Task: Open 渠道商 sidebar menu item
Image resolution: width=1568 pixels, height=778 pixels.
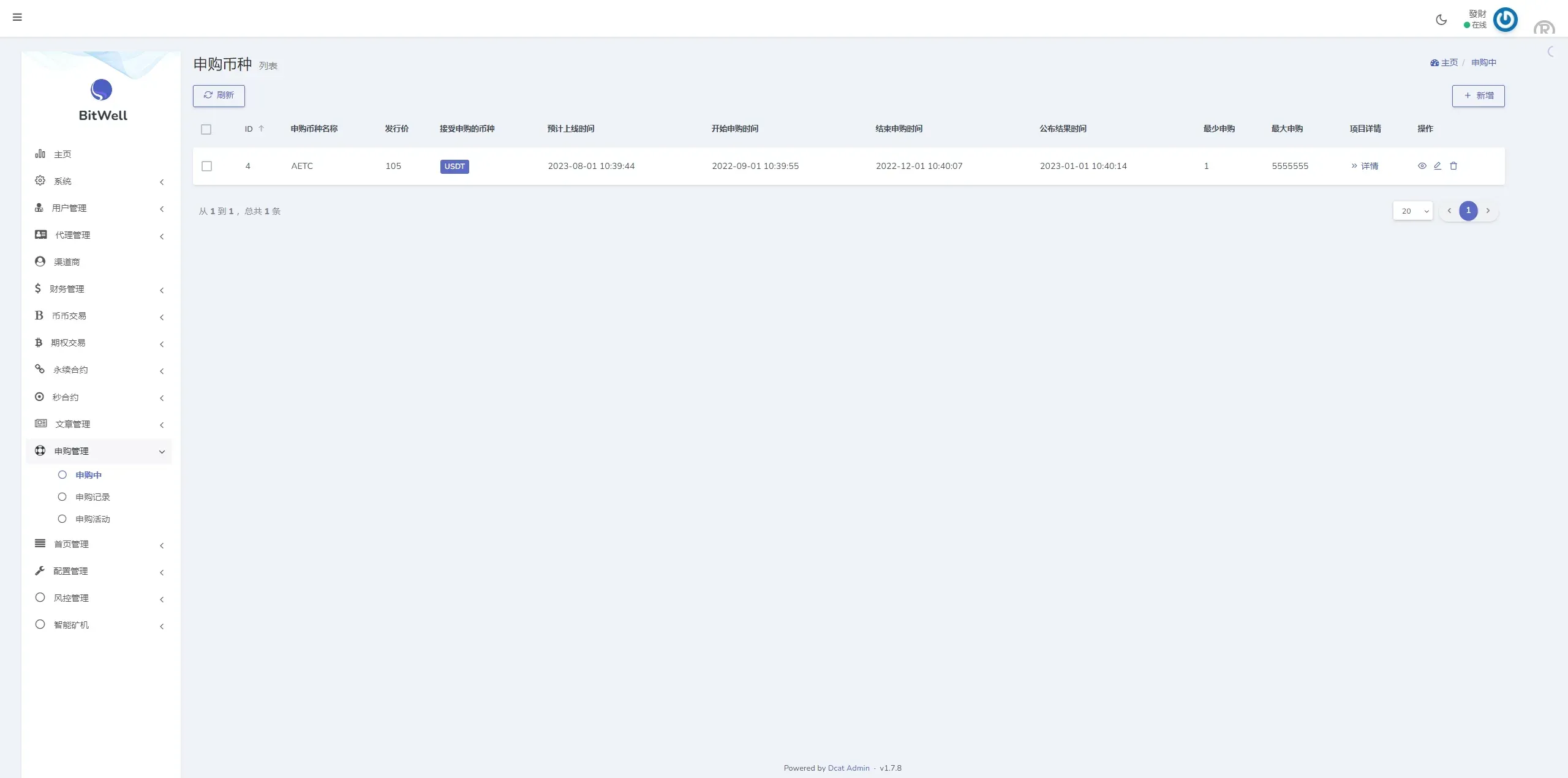Action: pos(66,262)
